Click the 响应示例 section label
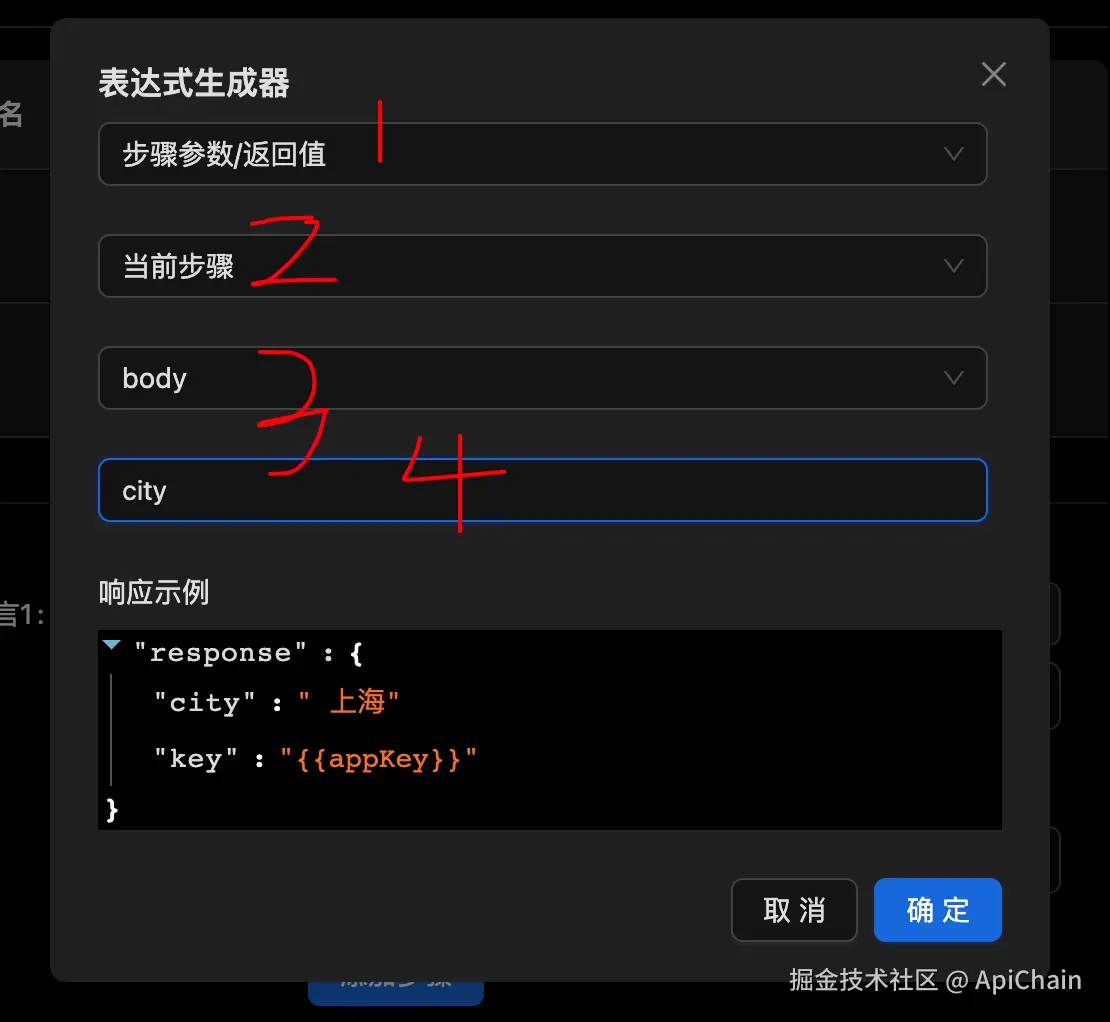 coord(154,592)
